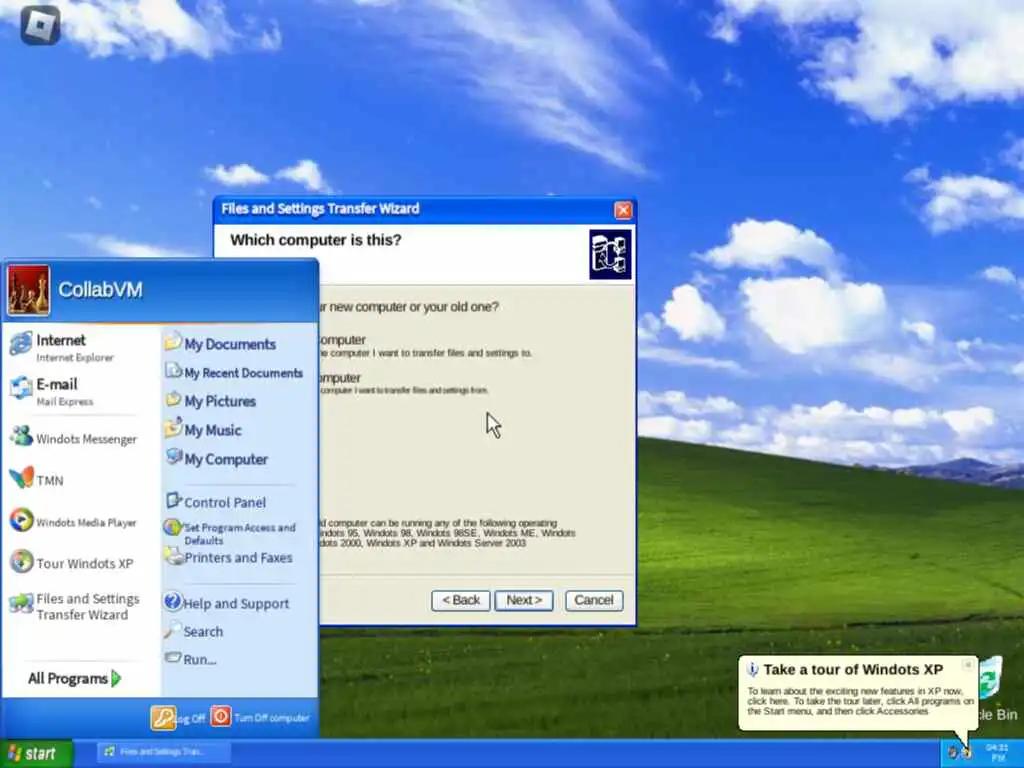Expand All Programs arrow
Image resolution: width=1024 pixels, height=768 pixels.
click(116, 679)
